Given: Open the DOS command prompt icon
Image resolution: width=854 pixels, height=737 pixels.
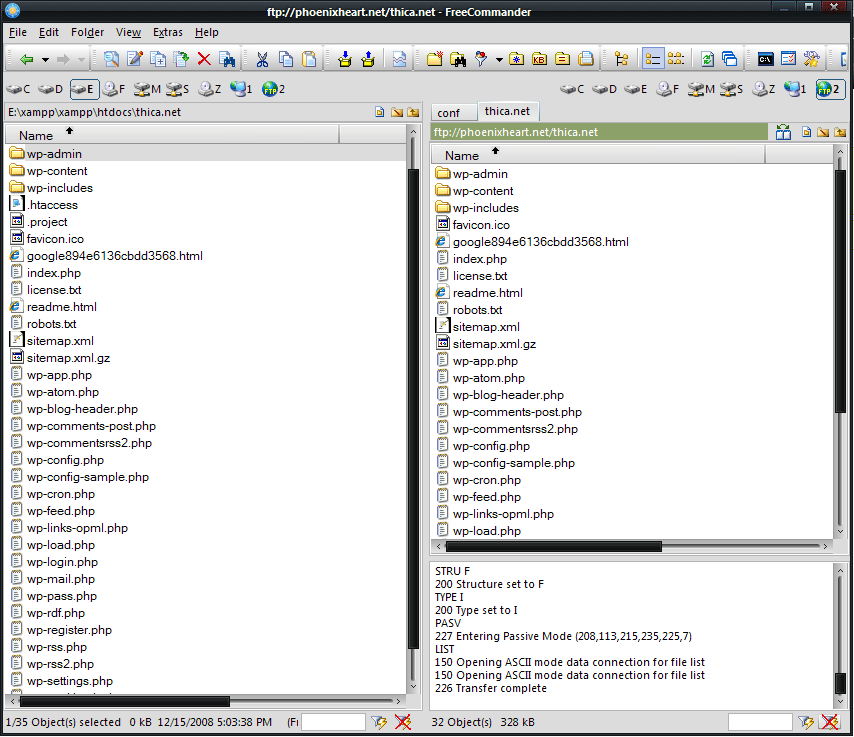Looking at the screenshot, I should tap(765, 59).
